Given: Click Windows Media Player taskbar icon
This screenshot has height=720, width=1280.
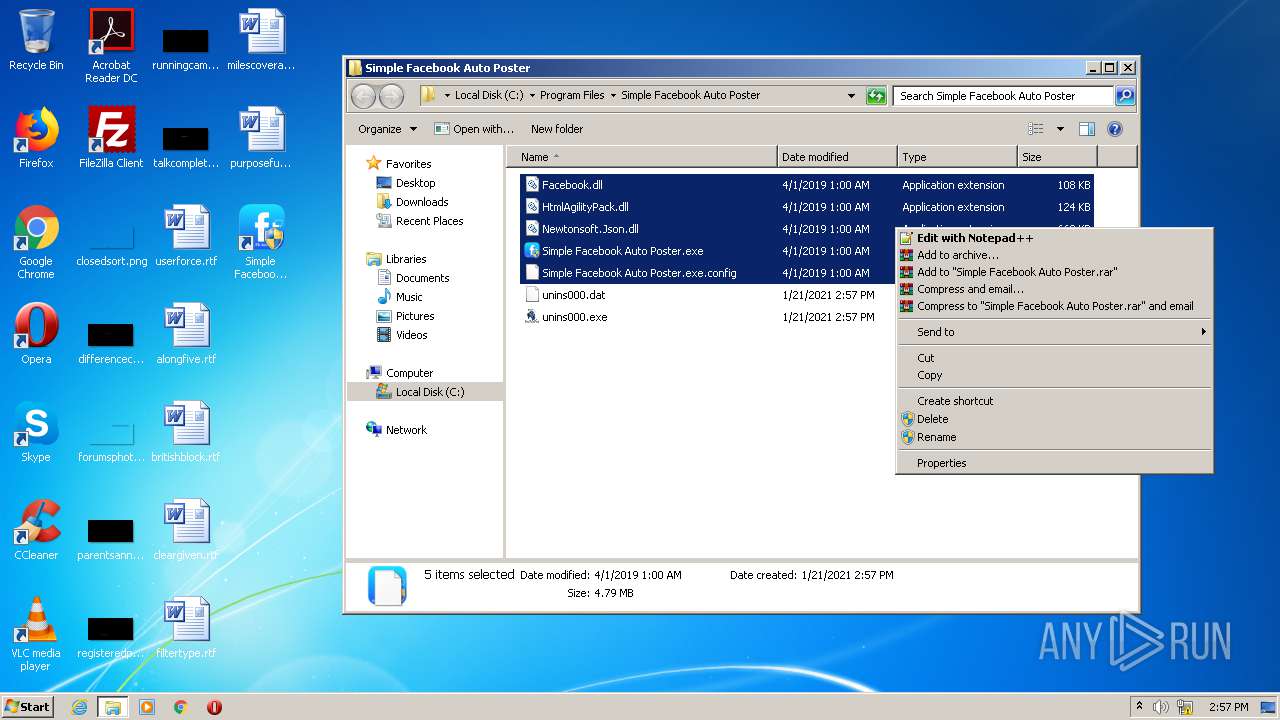Looking at the screenshot, I should pos(147,707).
